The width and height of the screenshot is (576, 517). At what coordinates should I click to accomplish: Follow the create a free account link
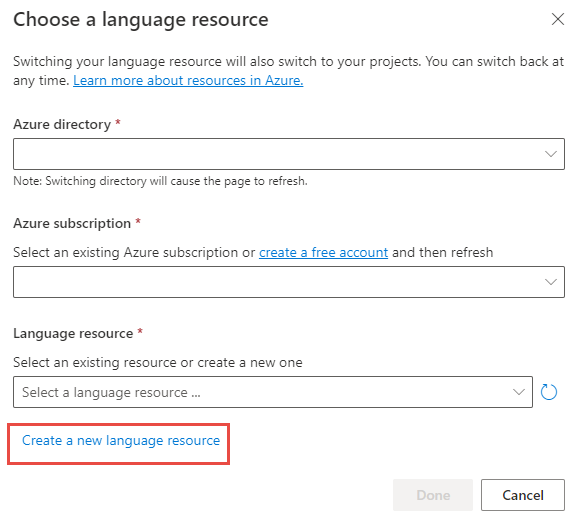(323, 252)
